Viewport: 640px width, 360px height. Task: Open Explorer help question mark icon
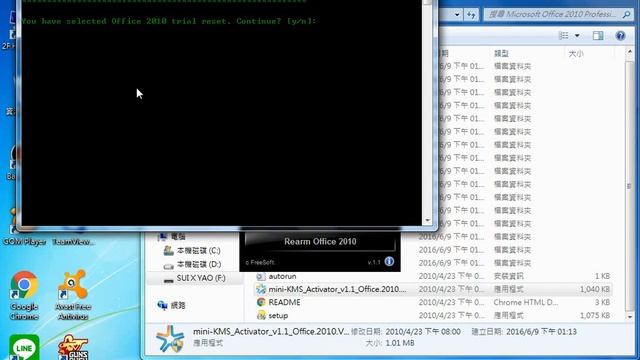620,36
